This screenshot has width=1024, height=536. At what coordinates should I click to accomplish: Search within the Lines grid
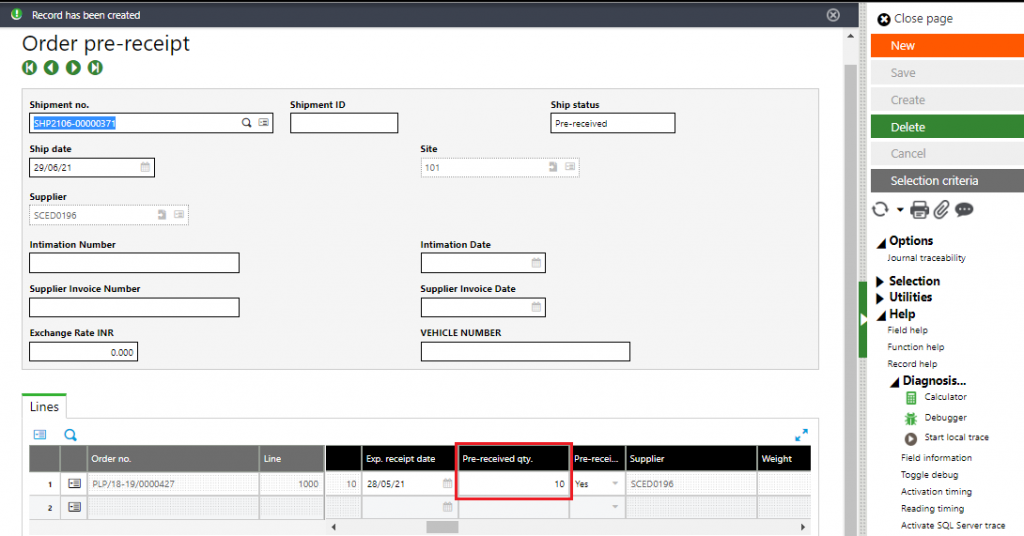(x=71, y=435)
